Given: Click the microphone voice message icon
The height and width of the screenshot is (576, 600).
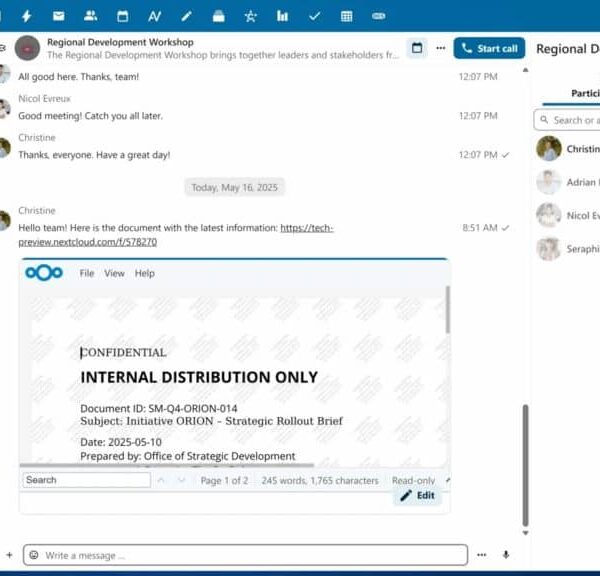Looking at the screenshot, I should (506, 555).
